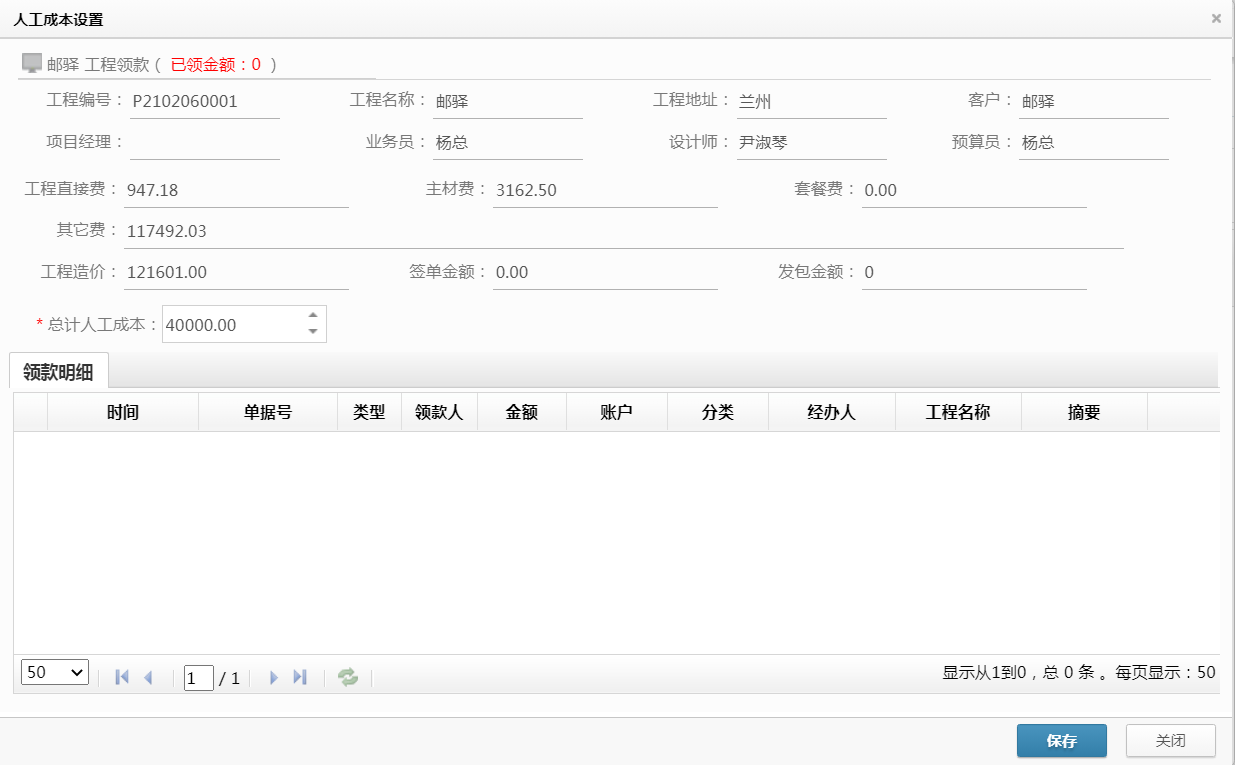Image resolution: width=1235 pixels, height=765 pixels.
Task: Go to previous page arrow
Action: pos(149,677)
